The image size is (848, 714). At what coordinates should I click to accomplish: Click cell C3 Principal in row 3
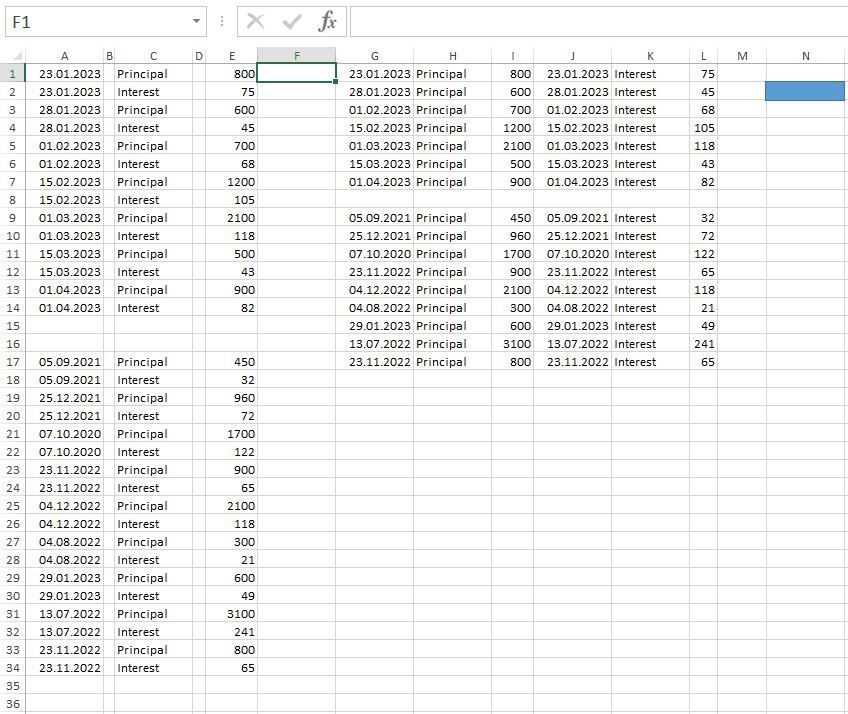[154, 110]
